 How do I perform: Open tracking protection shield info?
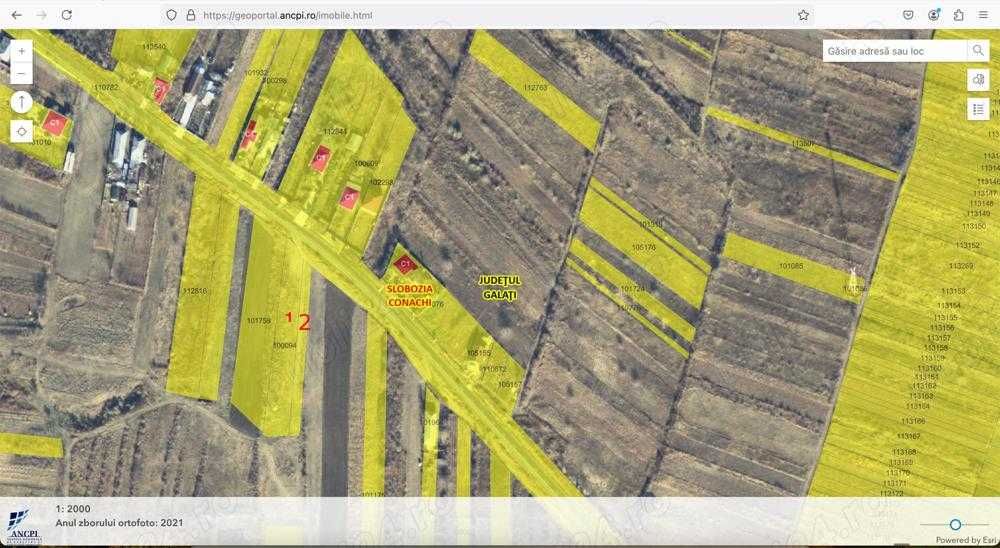[x=171, y=15]
